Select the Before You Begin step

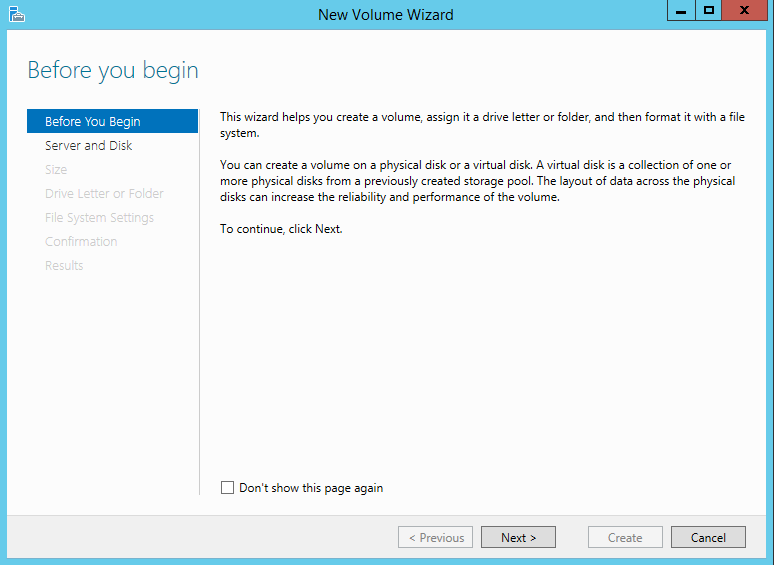113,121
